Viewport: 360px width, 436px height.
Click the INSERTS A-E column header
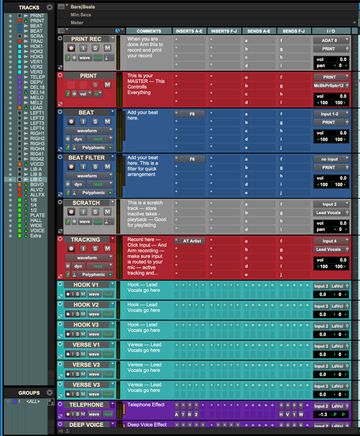point(189,31)
